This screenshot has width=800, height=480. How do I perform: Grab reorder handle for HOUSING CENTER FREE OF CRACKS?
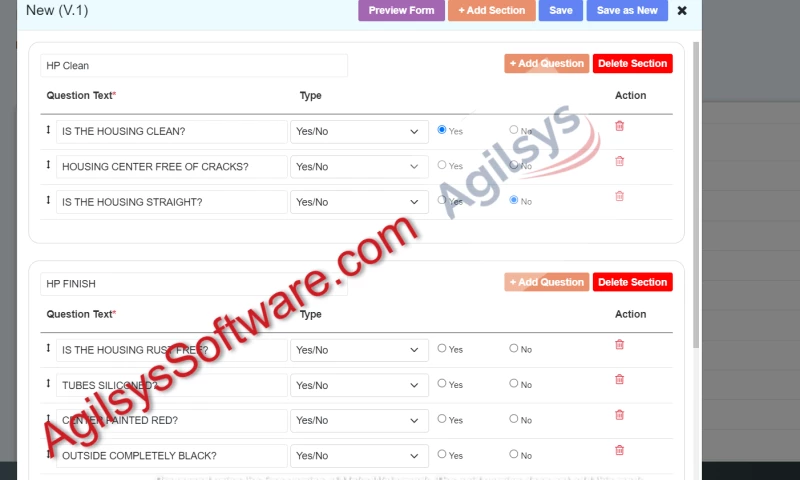pyautogui.click(x=48, y=164)
